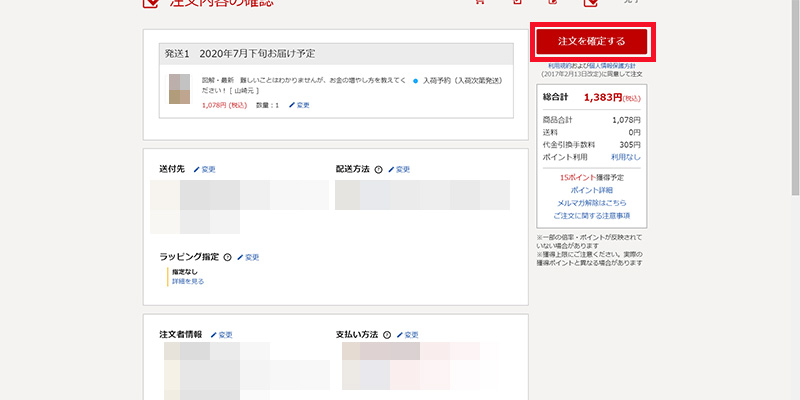Open 詳細を見る under 指定なし

[188, 281]
